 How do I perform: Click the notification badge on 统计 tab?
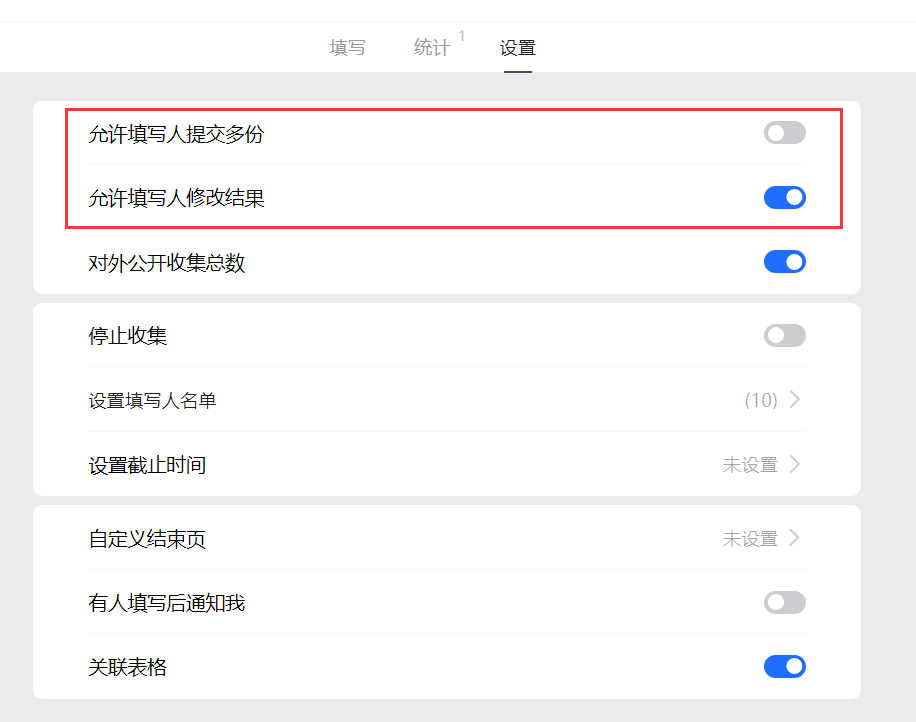[x=461, y=34]
